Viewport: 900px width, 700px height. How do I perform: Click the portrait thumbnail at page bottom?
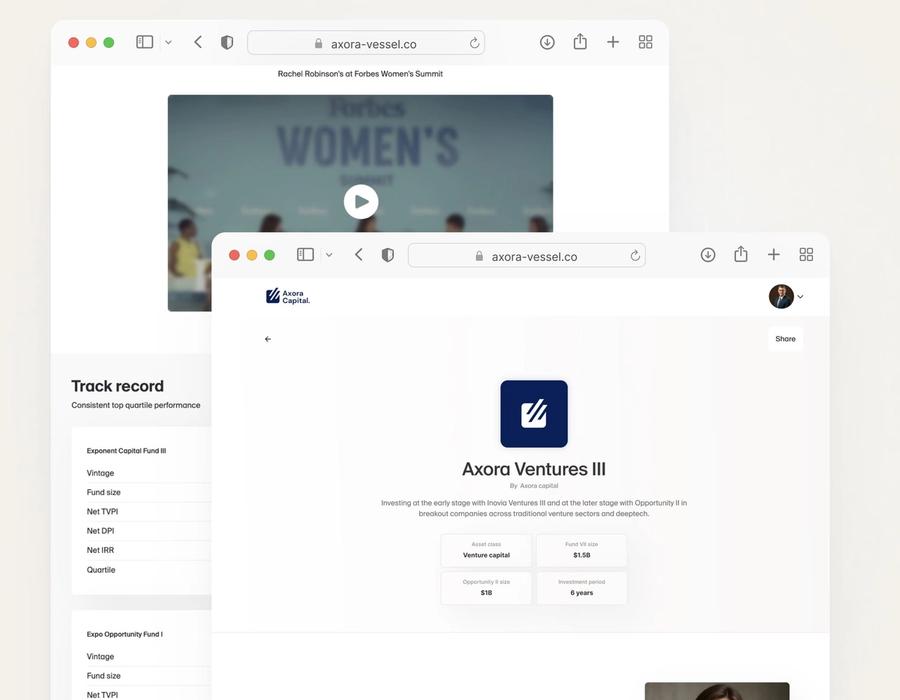717,691
